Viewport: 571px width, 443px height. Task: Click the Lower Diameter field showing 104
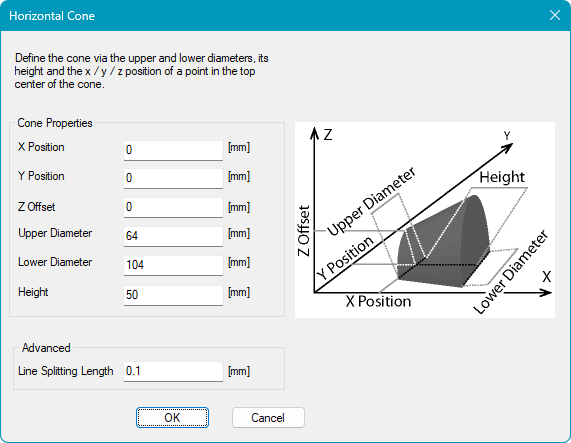tap(173, 265)
